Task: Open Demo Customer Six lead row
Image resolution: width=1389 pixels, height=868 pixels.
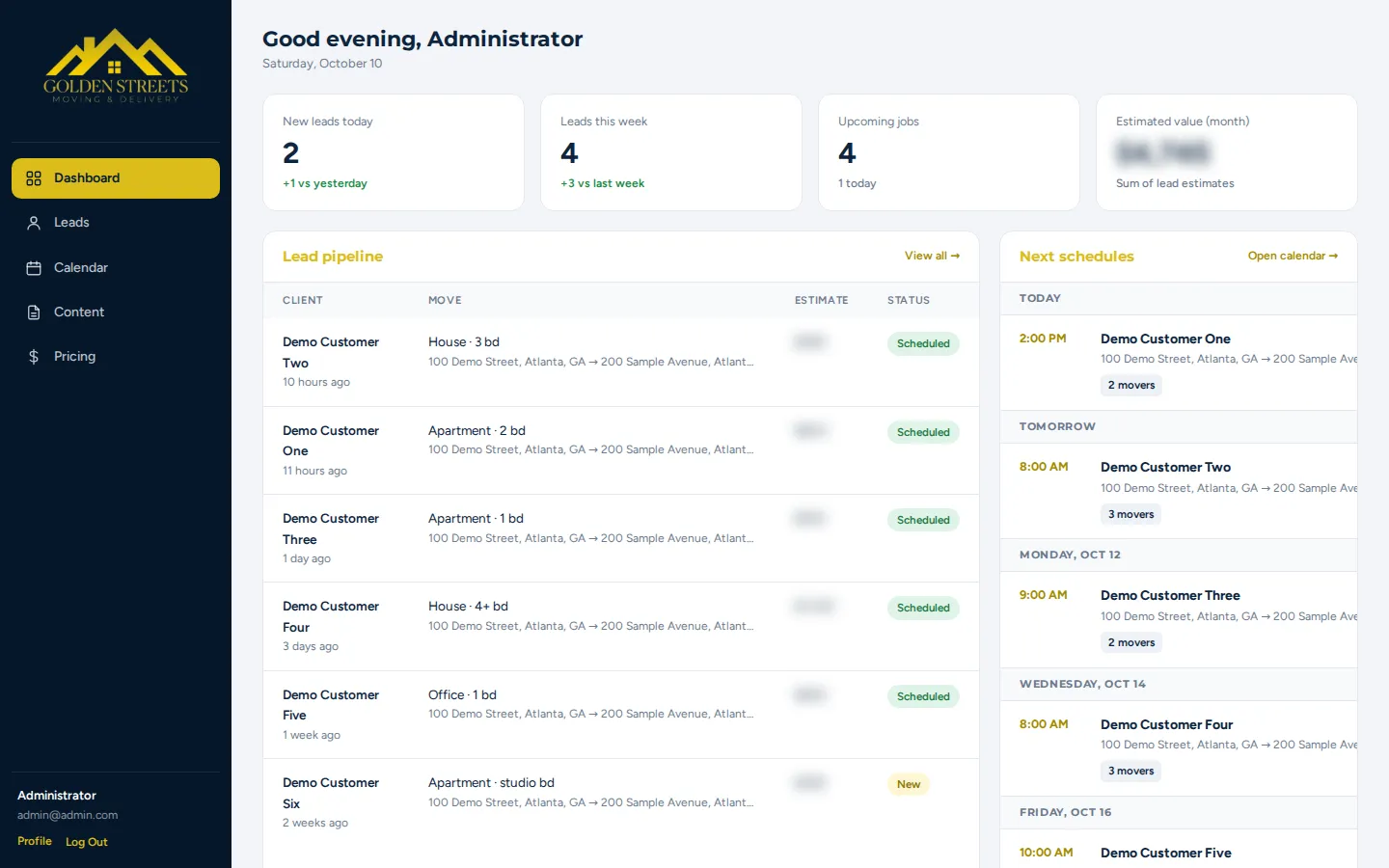Action: (621, 802)
